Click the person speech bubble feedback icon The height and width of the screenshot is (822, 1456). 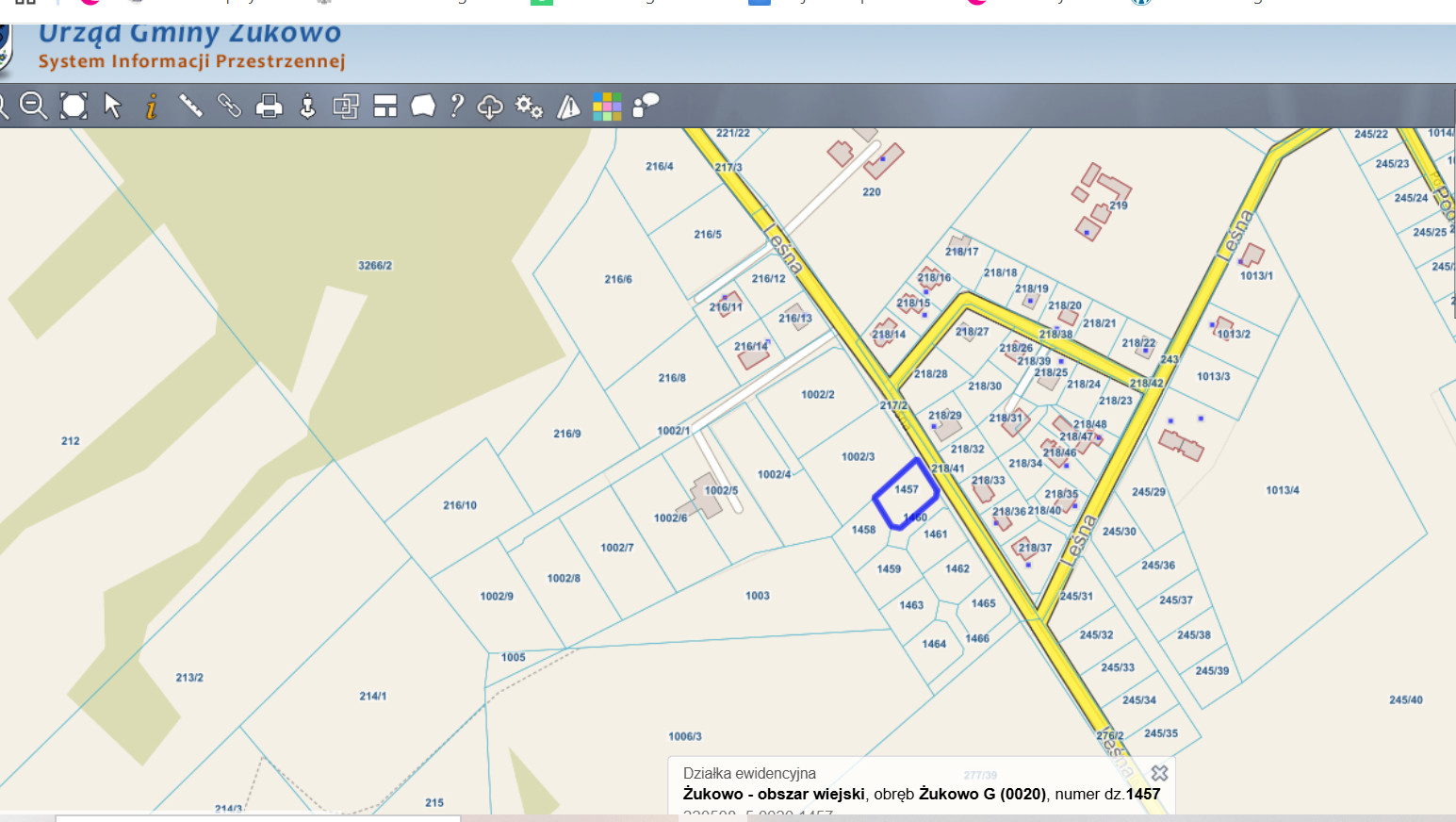coord(646,106)
